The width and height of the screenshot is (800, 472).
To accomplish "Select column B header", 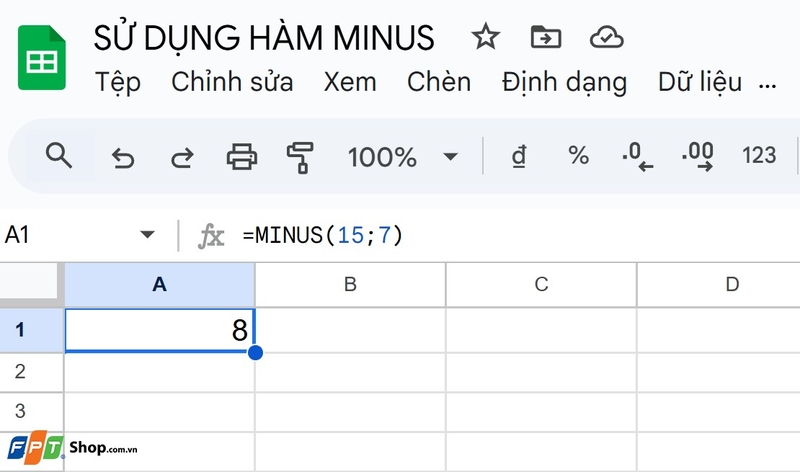I will (x=350, y=285).
